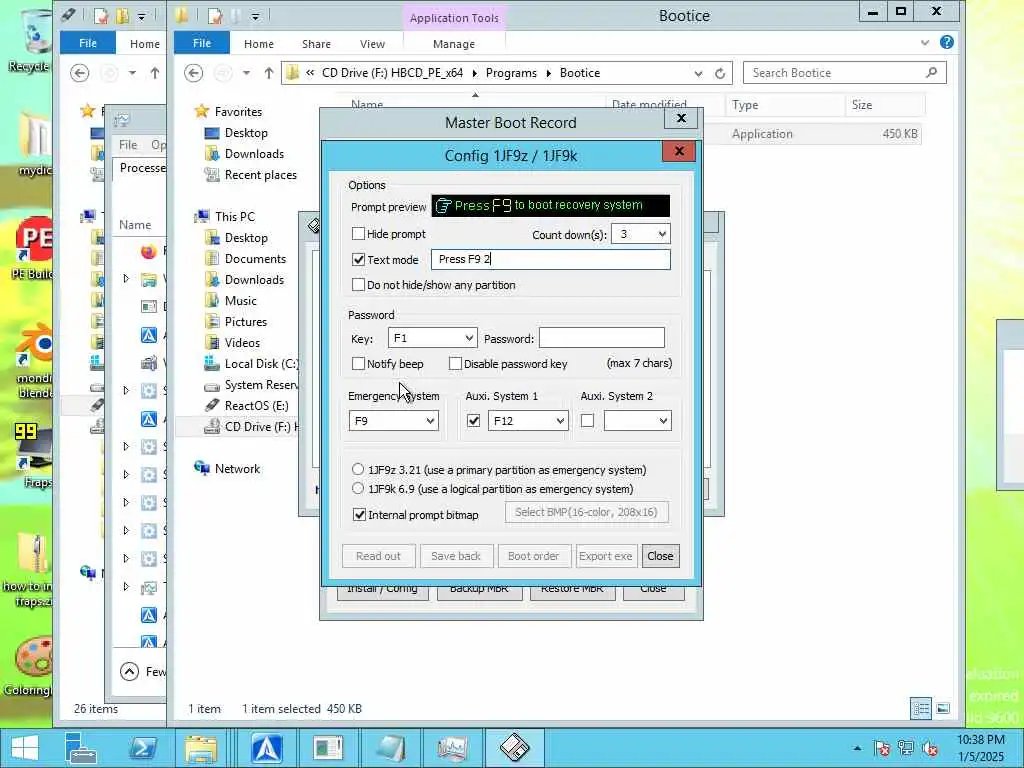Uncheck the Auxi. System 1 checkbox
Screen dimensions: 1024x768
point(473,421)
